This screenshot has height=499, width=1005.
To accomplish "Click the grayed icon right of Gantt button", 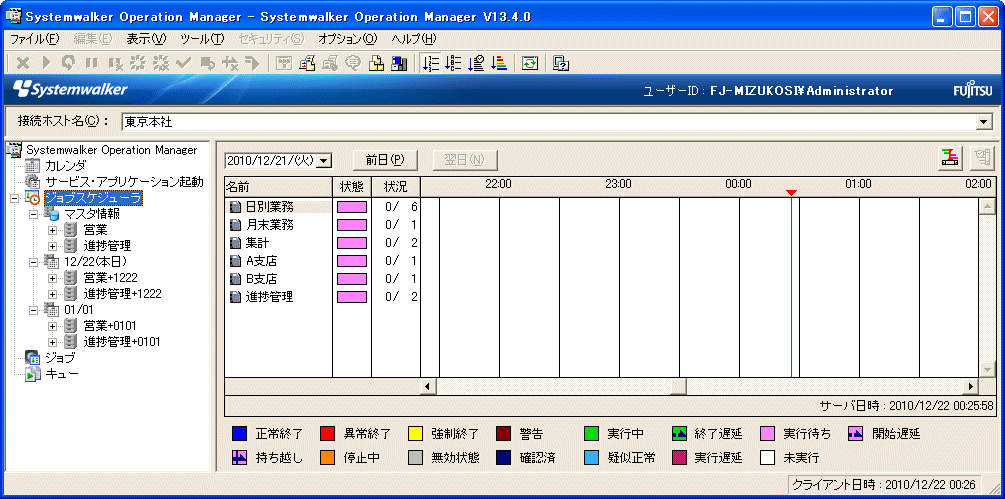I will (980, 158).
